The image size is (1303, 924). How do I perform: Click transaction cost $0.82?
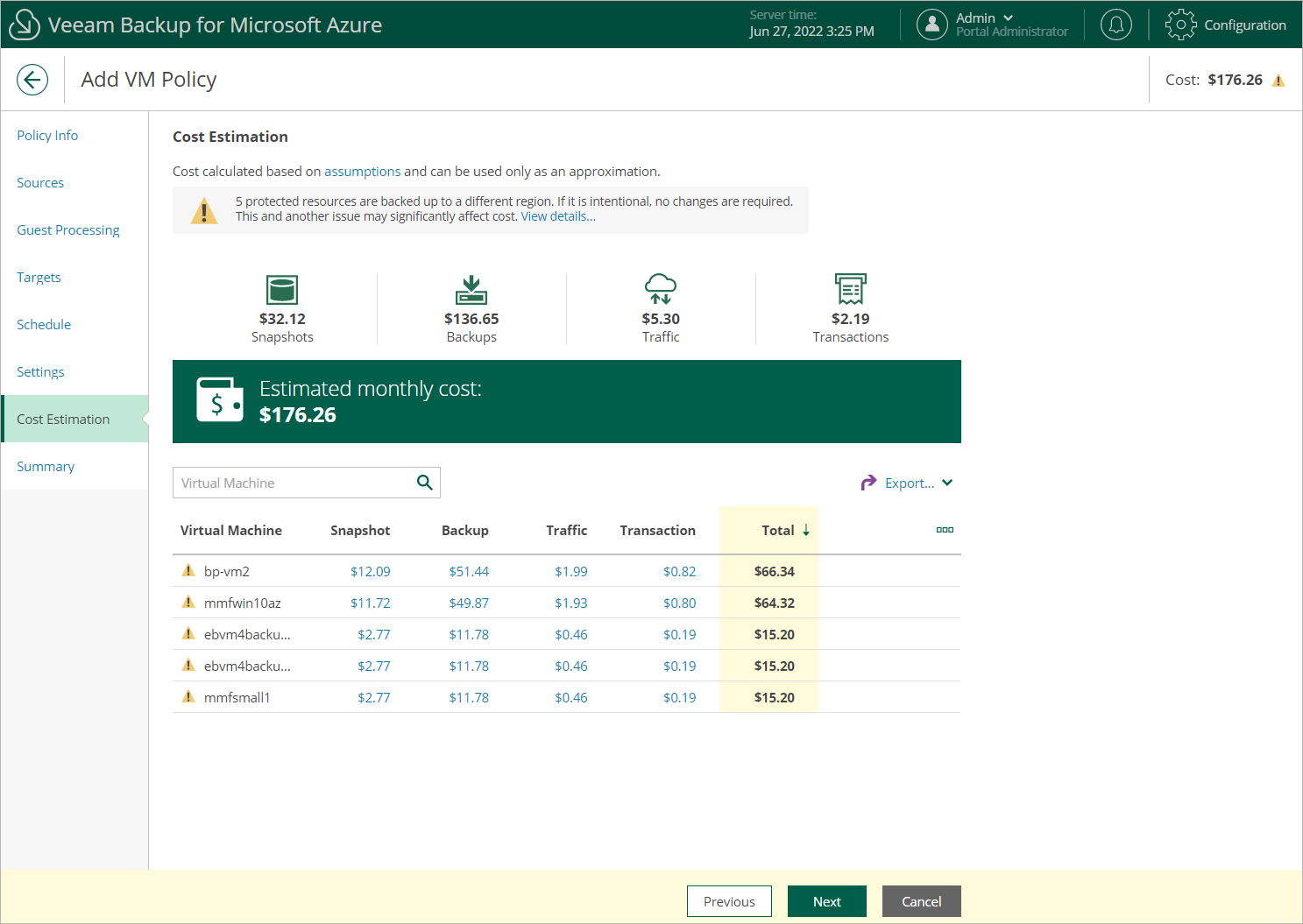pos(680,571)
